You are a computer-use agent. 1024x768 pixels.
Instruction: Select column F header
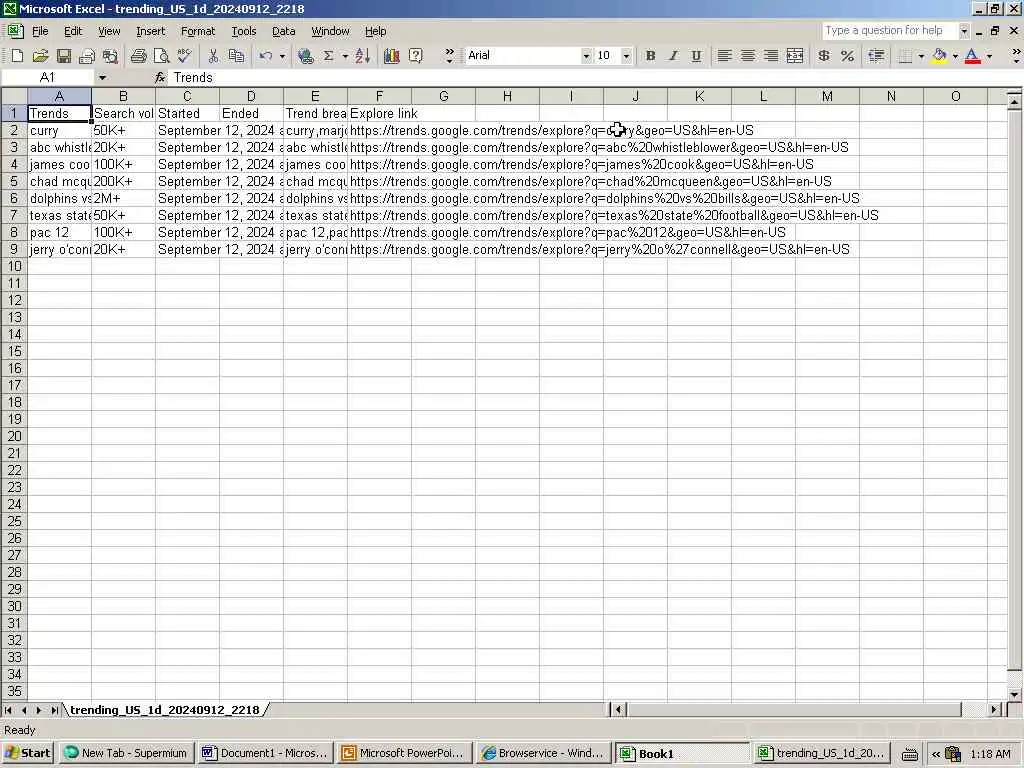point(379,97)
